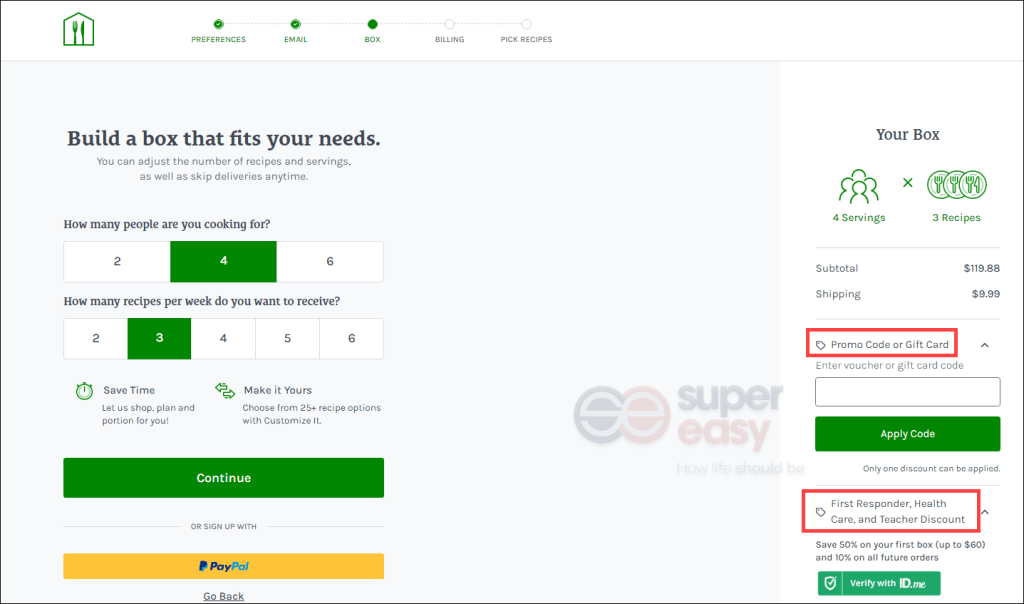Collapse the Promo Code or Gift Card section

985,345
